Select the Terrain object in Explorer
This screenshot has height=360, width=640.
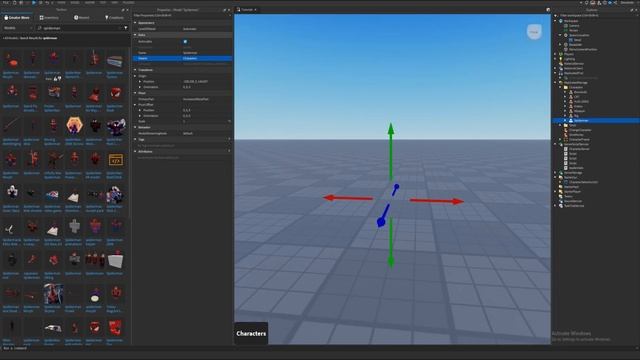pos(573,30)
